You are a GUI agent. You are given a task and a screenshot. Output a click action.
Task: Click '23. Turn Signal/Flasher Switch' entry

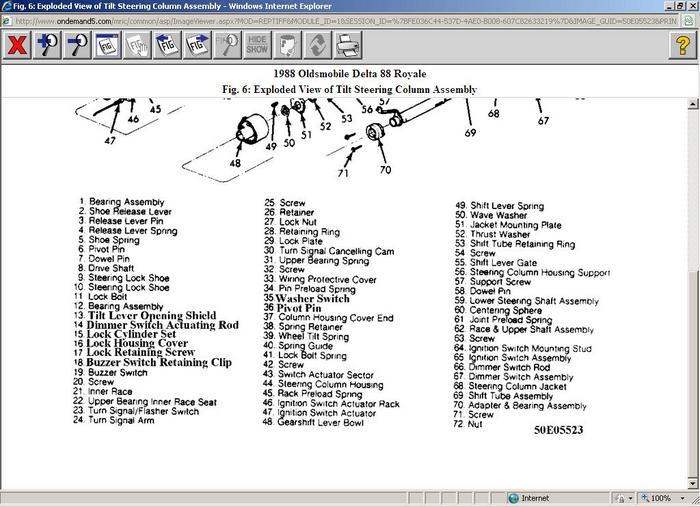pos(136,411)
